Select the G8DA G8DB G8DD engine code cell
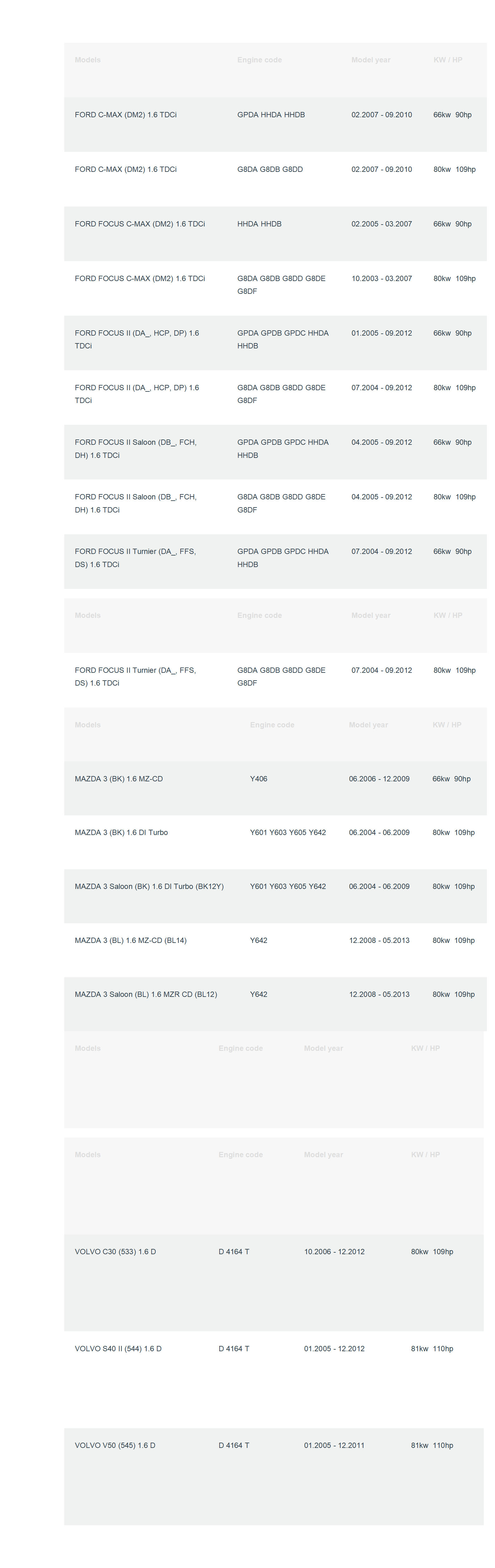The image size is (495, 1568). 270,169
